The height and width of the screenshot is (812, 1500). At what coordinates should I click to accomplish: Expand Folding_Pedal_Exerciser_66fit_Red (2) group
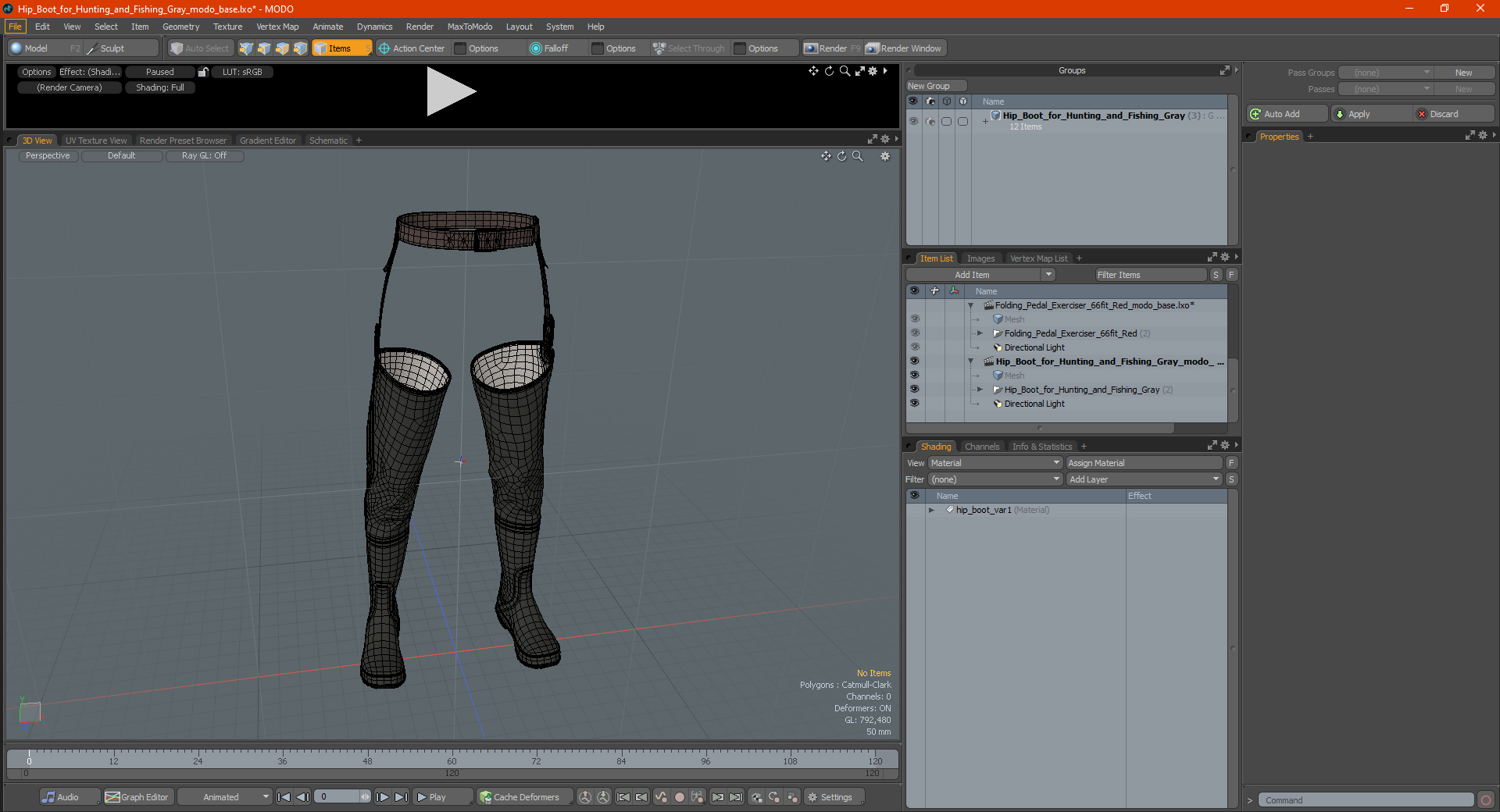pyautogui.click(x=980, y=333)
